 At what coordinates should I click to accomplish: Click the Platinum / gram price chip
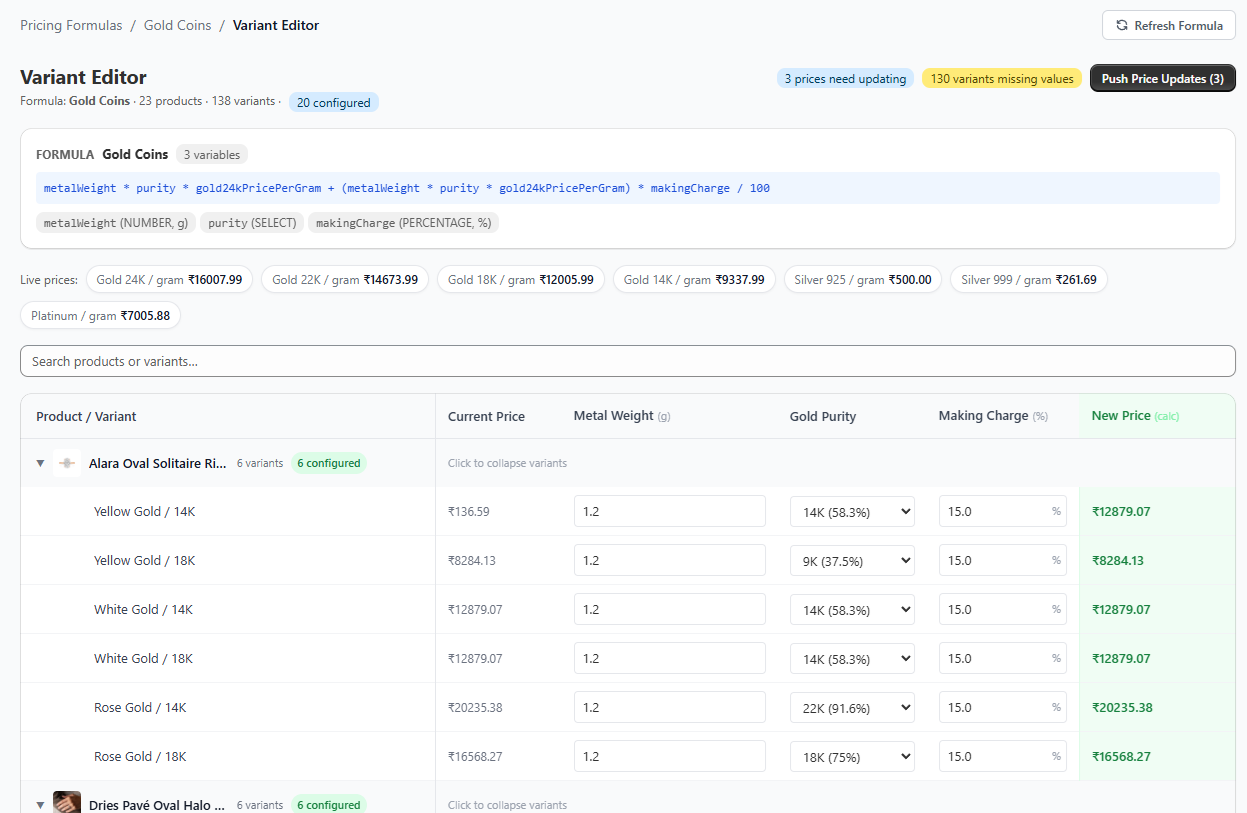[x=100, y=315]
